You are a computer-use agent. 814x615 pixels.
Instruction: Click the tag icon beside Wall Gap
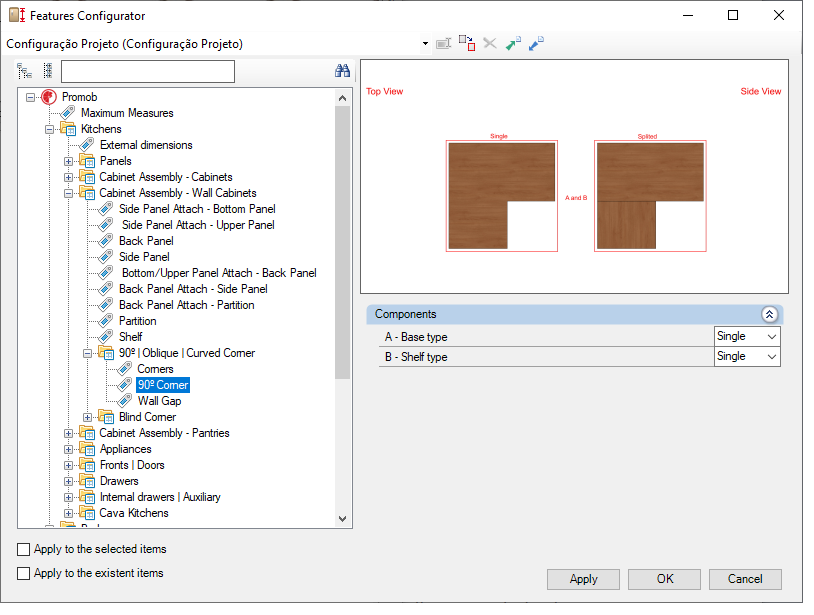tap(125, 401)
